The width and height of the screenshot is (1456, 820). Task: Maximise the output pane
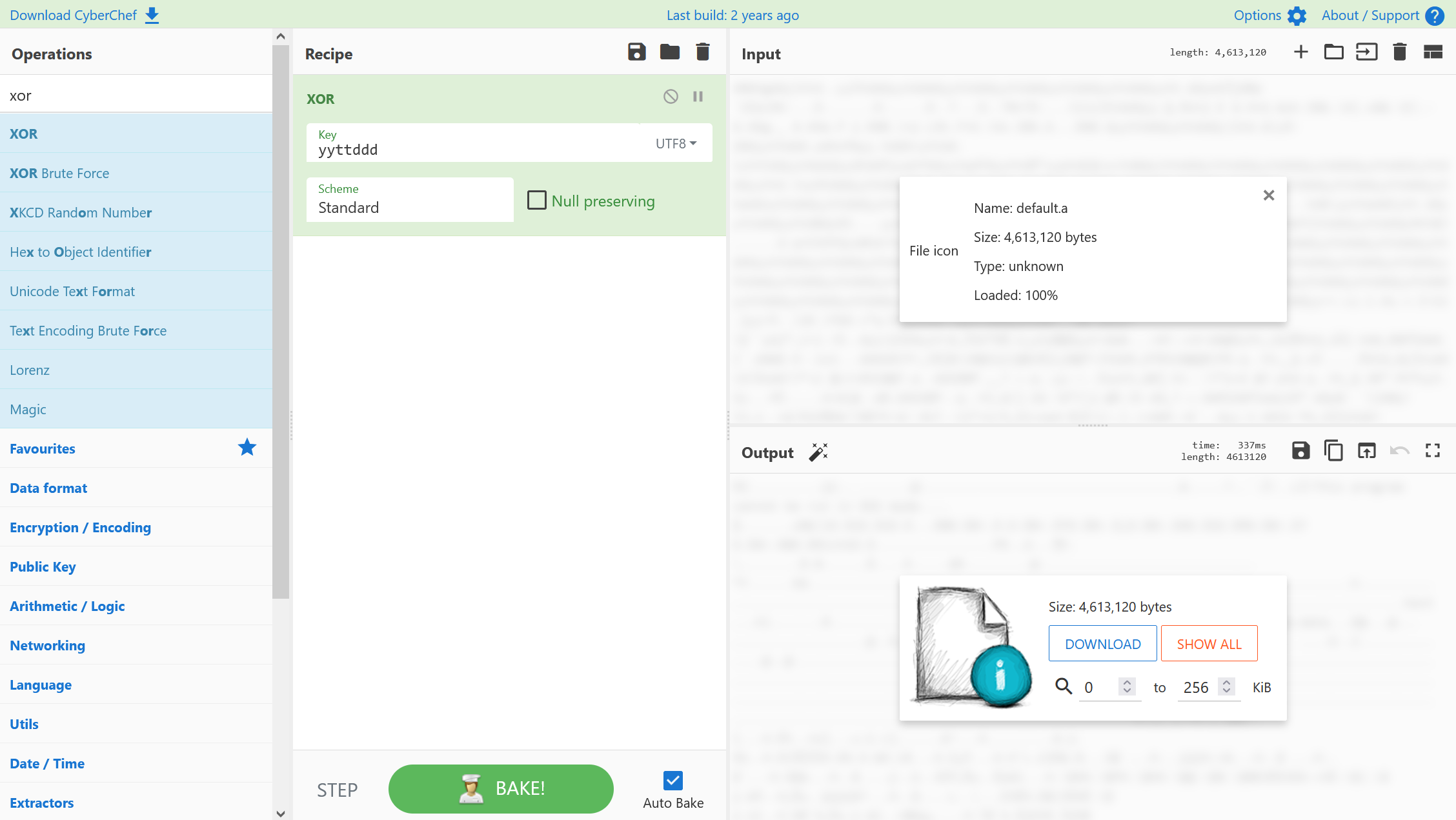point(1432,450)
